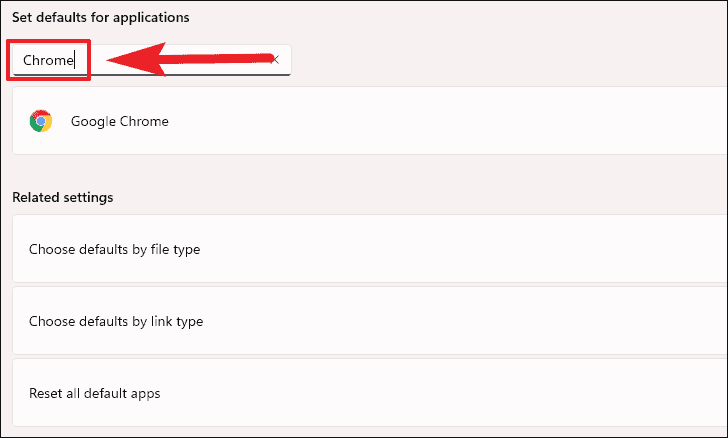Click the Google Chrome logo icon
Viewport: 728px width, 438px height.
[x=41, y=121]
